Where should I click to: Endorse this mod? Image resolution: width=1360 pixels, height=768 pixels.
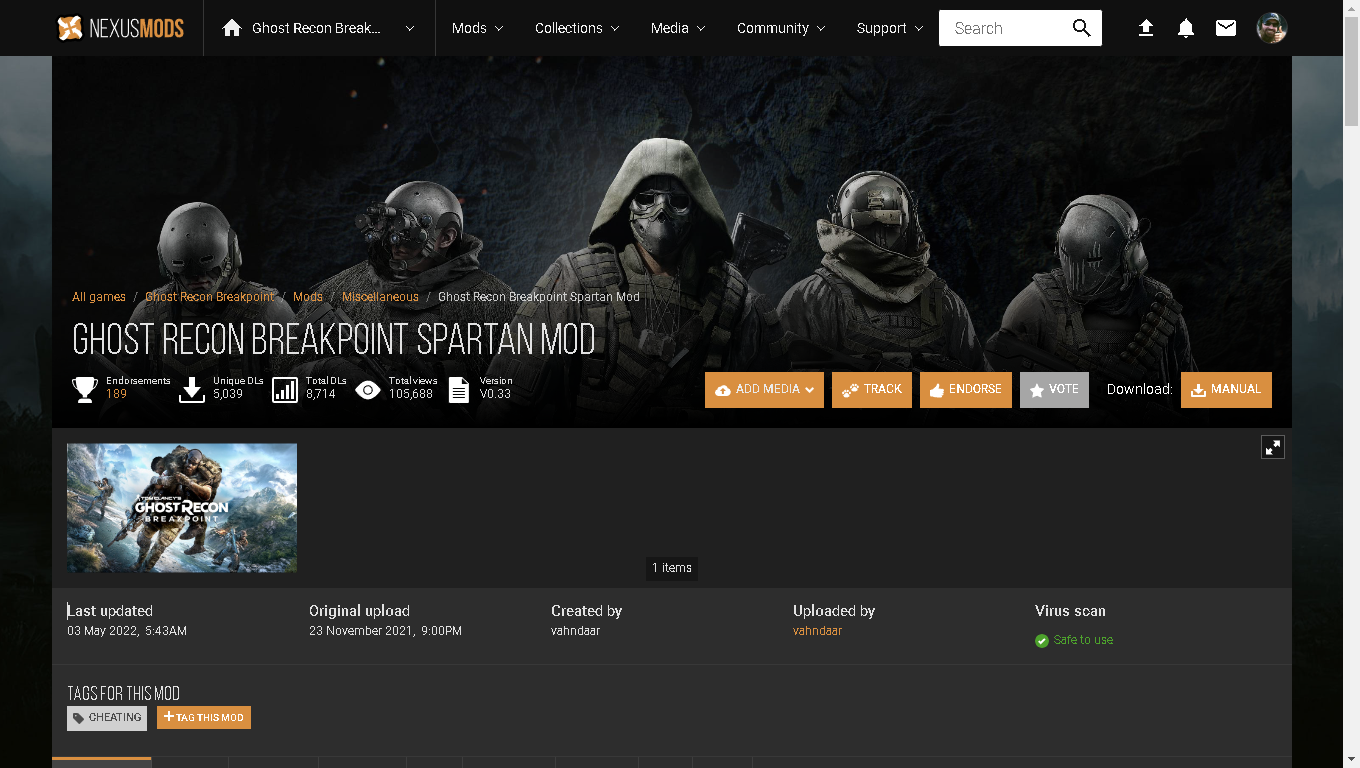(x=966, y=390)
